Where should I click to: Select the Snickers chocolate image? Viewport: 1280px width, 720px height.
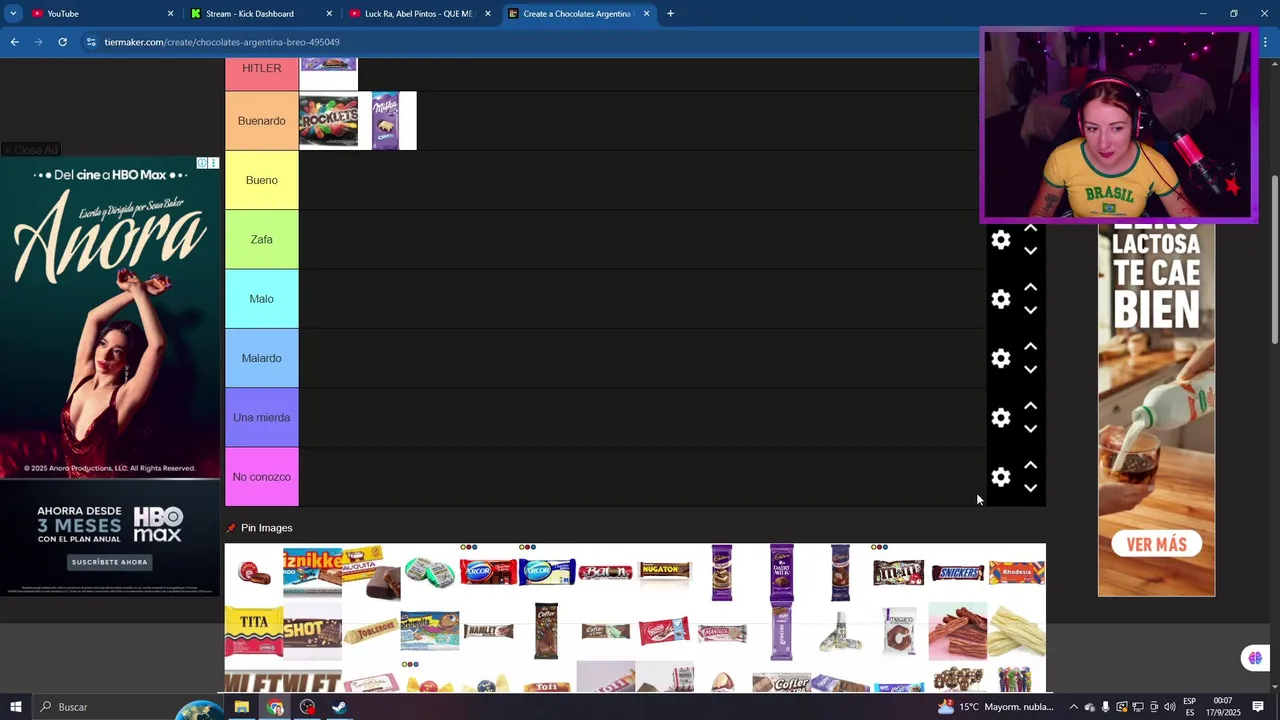(x=957, y=573)
